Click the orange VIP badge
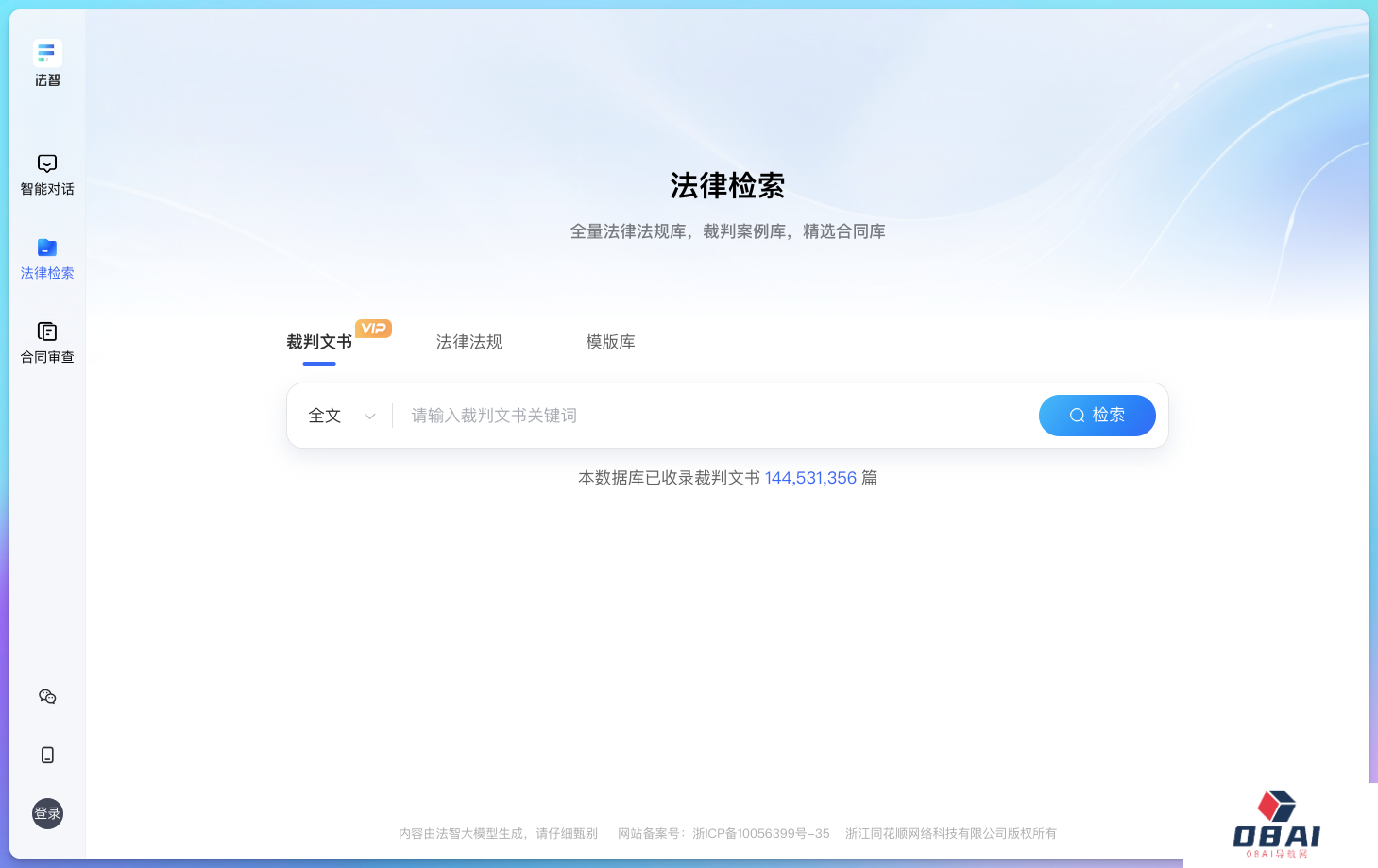This screenshot has width=1378, height=868. click(373, 329)
